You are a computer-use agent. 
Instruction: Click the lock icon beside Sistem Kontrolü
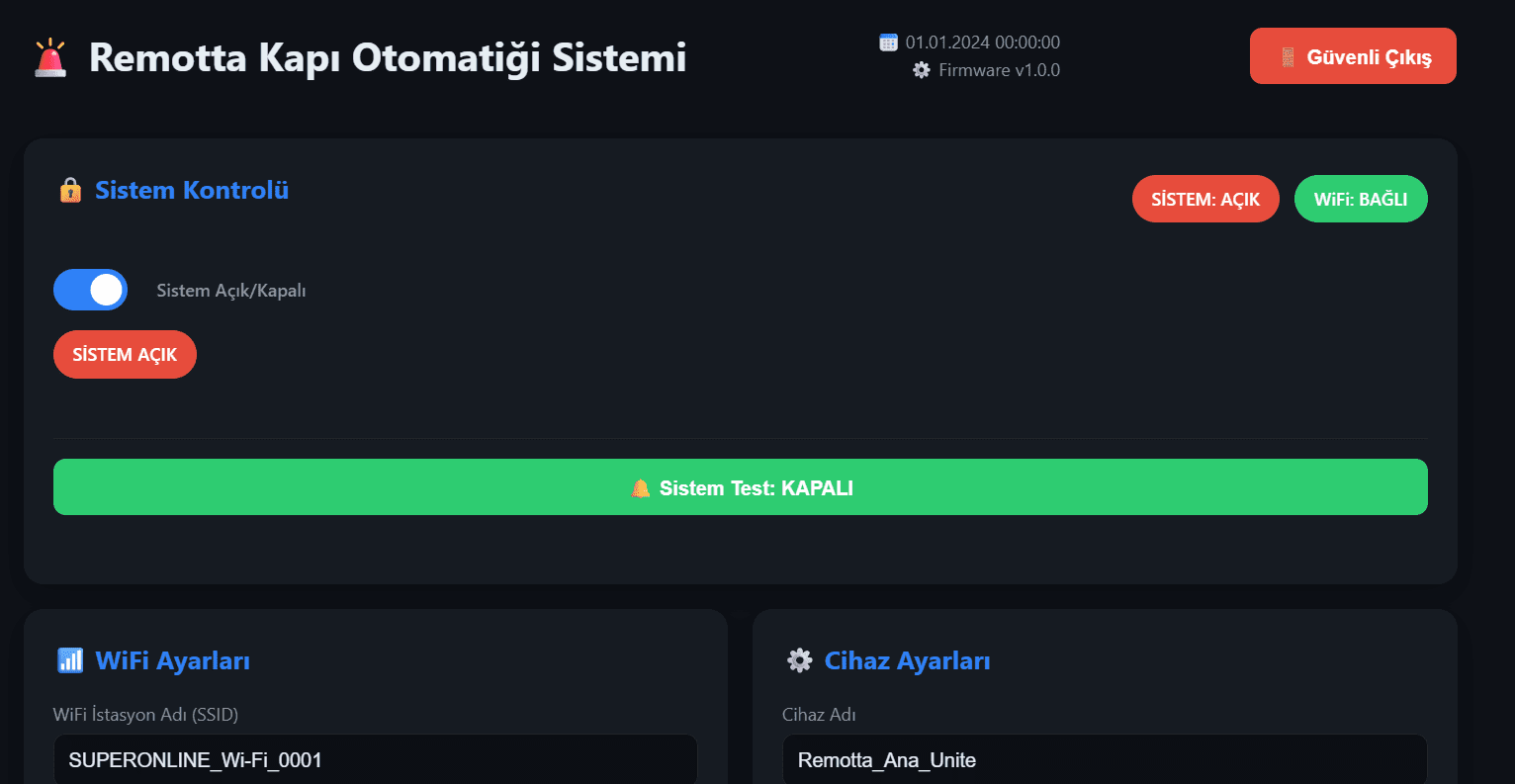coord(70,190)
